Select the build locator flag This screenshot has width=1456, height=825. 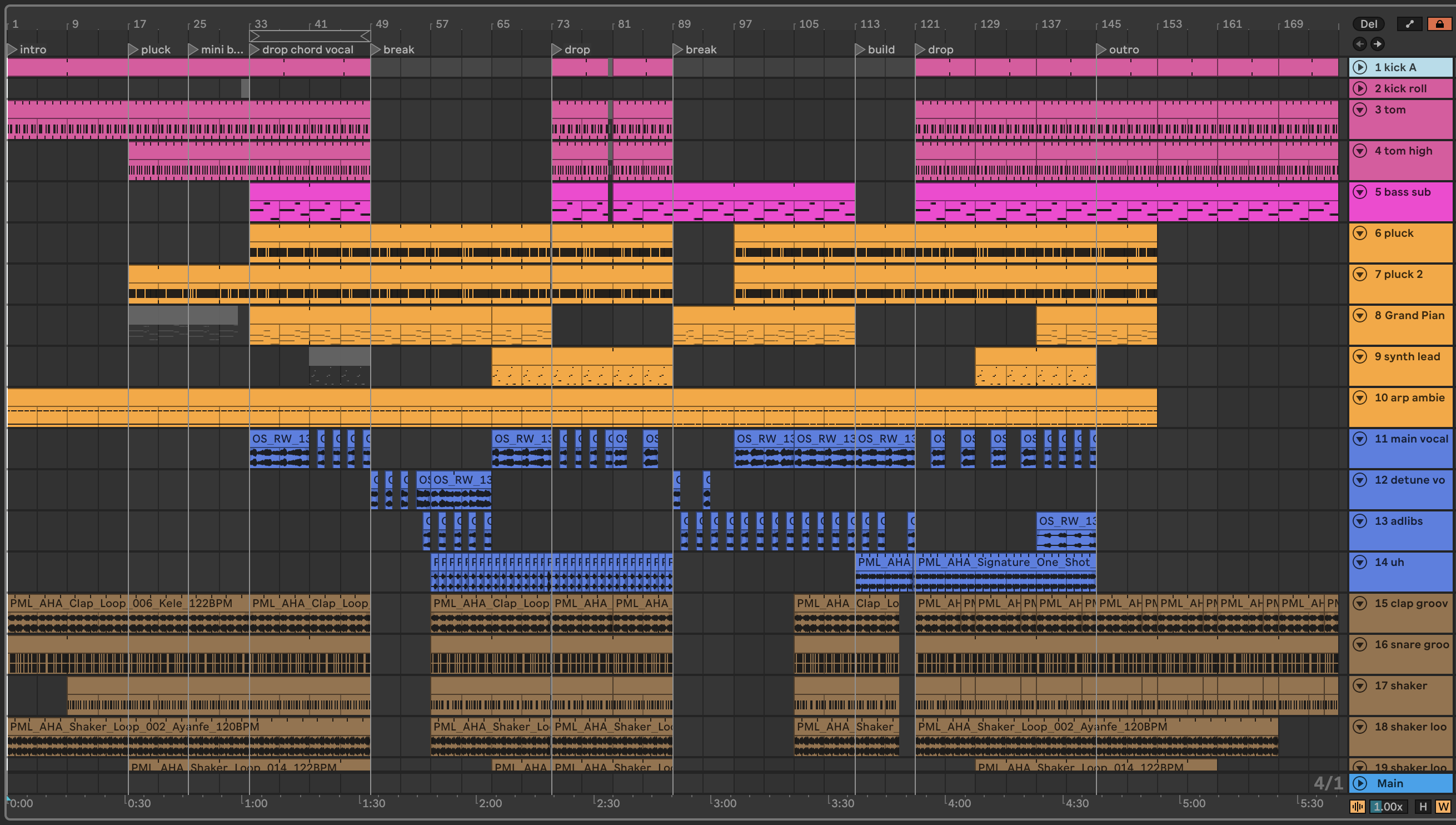875,49
